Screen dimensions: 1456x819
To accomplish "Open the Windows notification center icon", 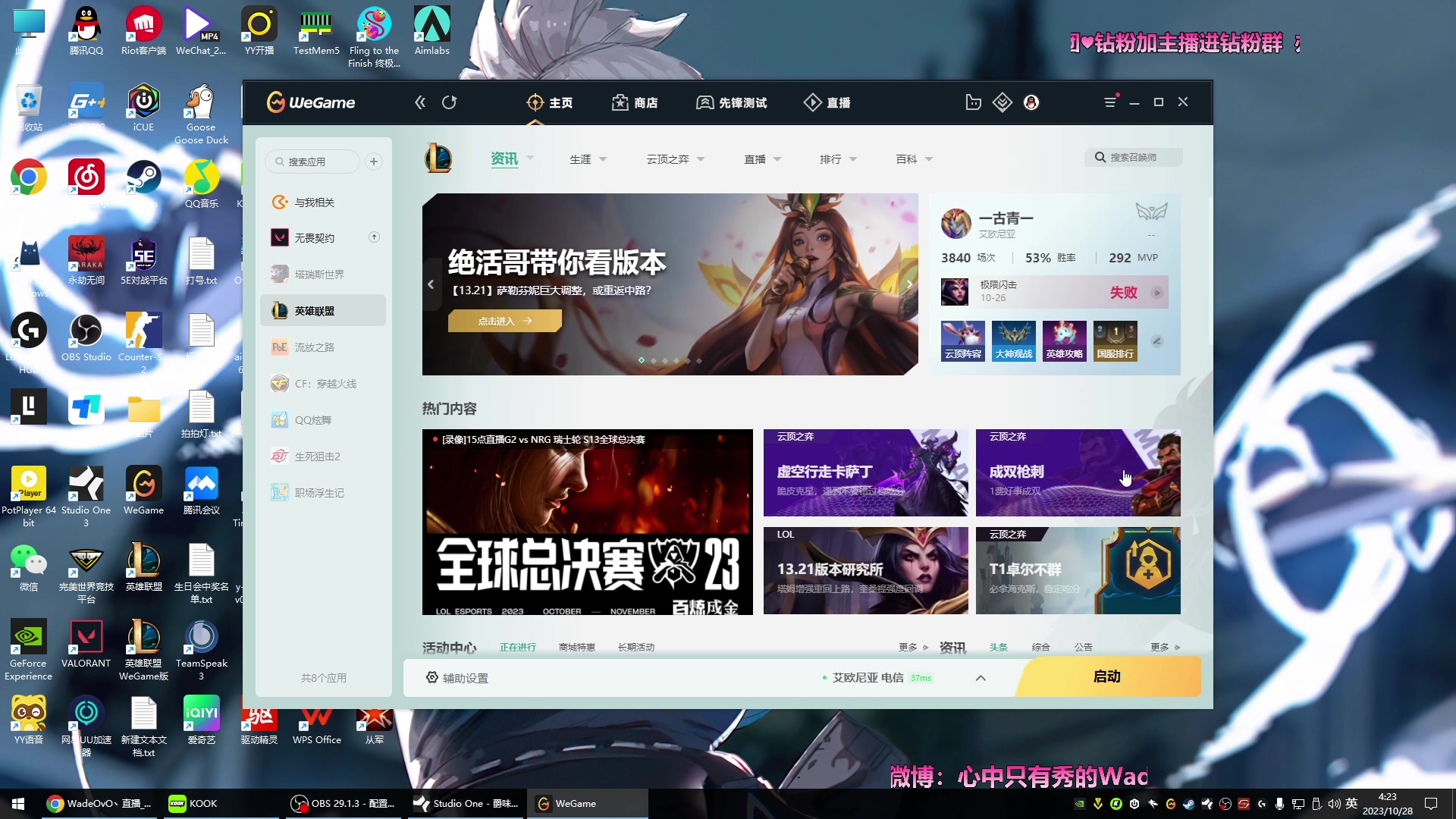I will point(1431,804).
